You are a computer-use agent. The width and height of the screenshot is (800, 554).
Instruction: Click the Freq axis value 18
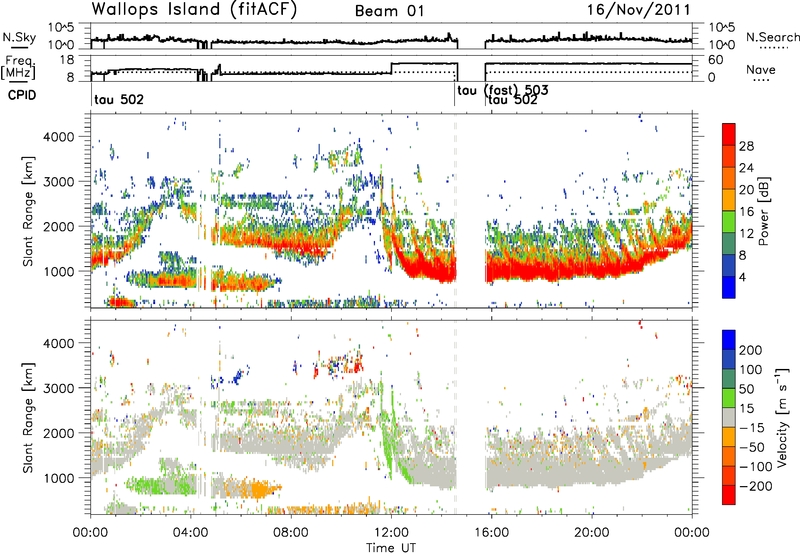68,60
